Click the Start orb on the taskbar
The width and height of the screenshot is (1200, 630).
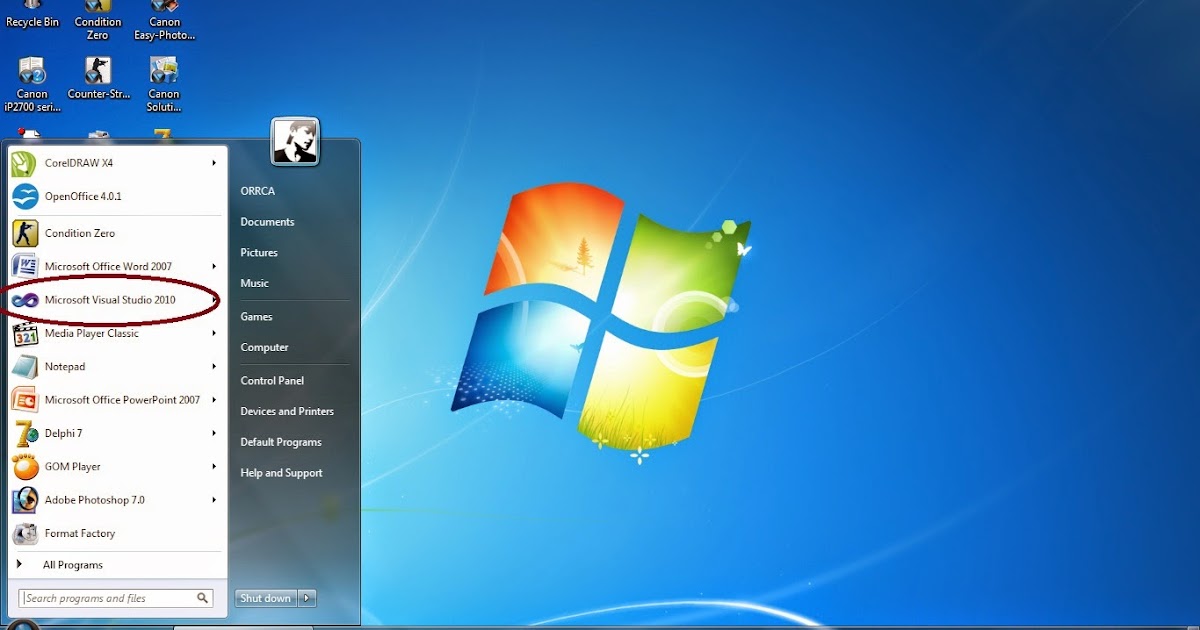24,625
